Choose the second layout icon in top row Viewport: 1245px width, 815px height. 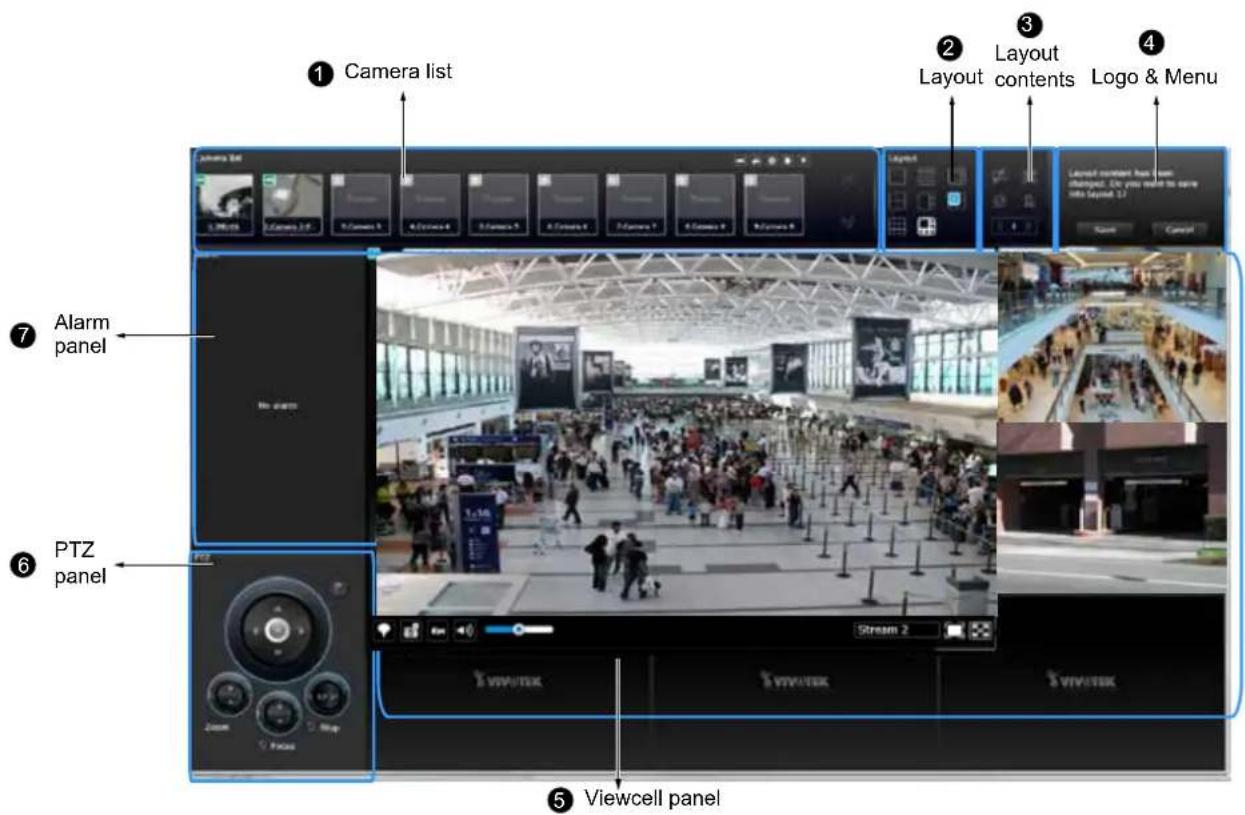point(926,176)
